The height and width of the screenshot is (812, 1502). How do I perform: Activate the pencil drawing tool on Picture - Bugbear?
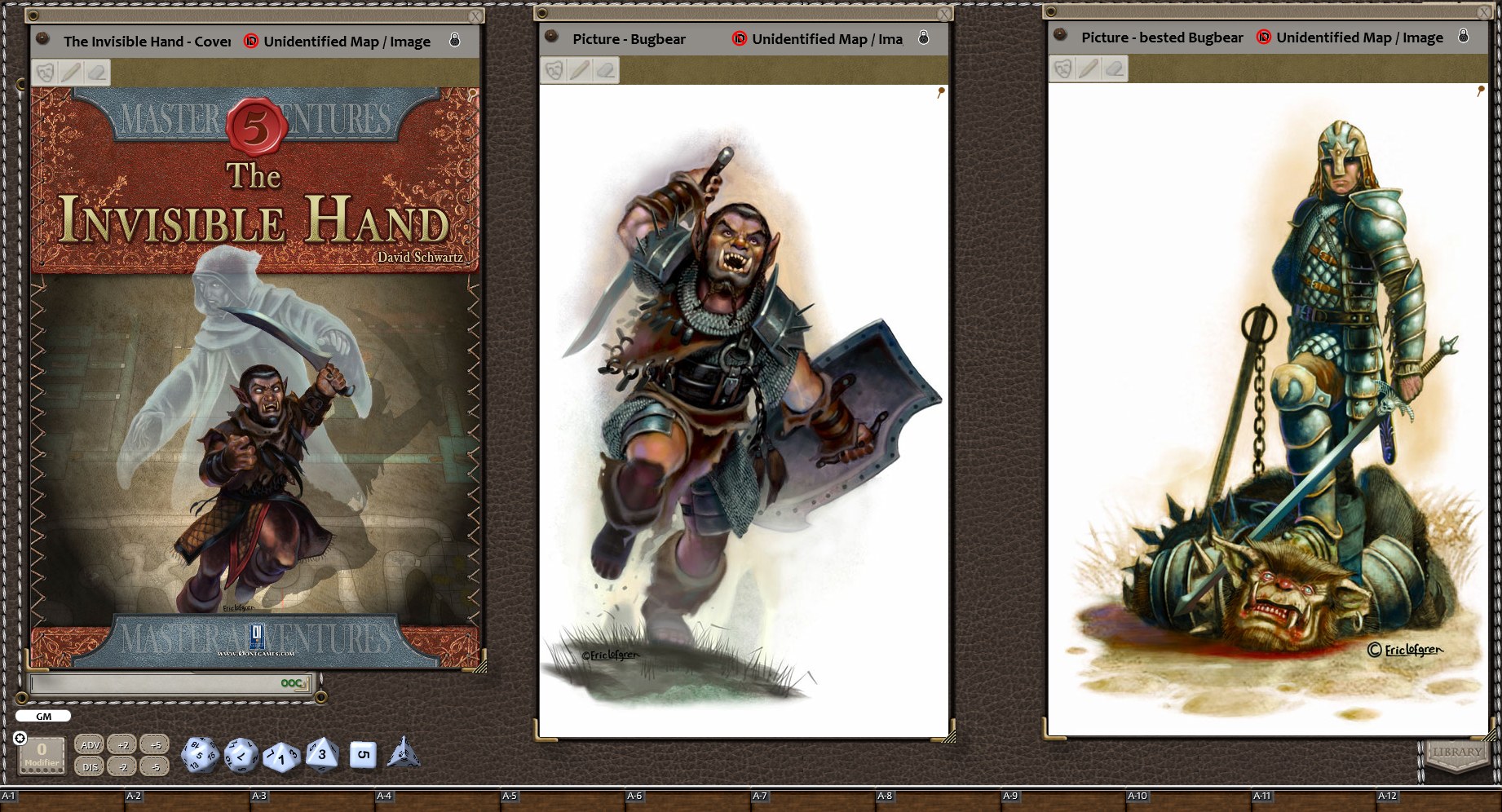[x=579, y=70]
